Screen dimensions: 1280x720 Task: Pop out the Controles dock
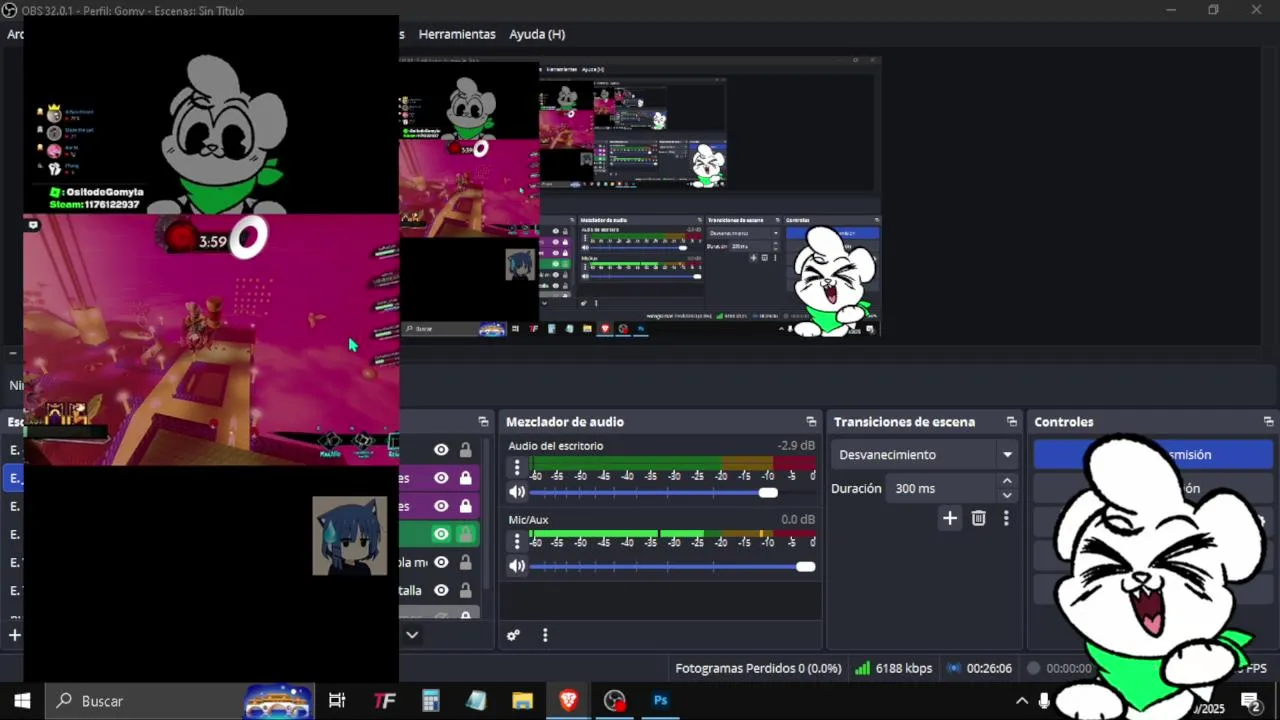(1268, 422)
